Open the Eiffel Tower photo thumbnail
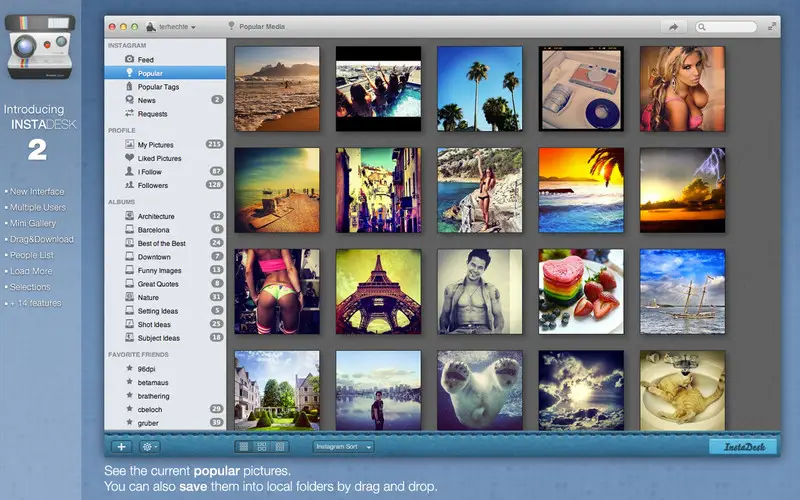Viewport: 800px width, 500px height. [x=379, y=291]
